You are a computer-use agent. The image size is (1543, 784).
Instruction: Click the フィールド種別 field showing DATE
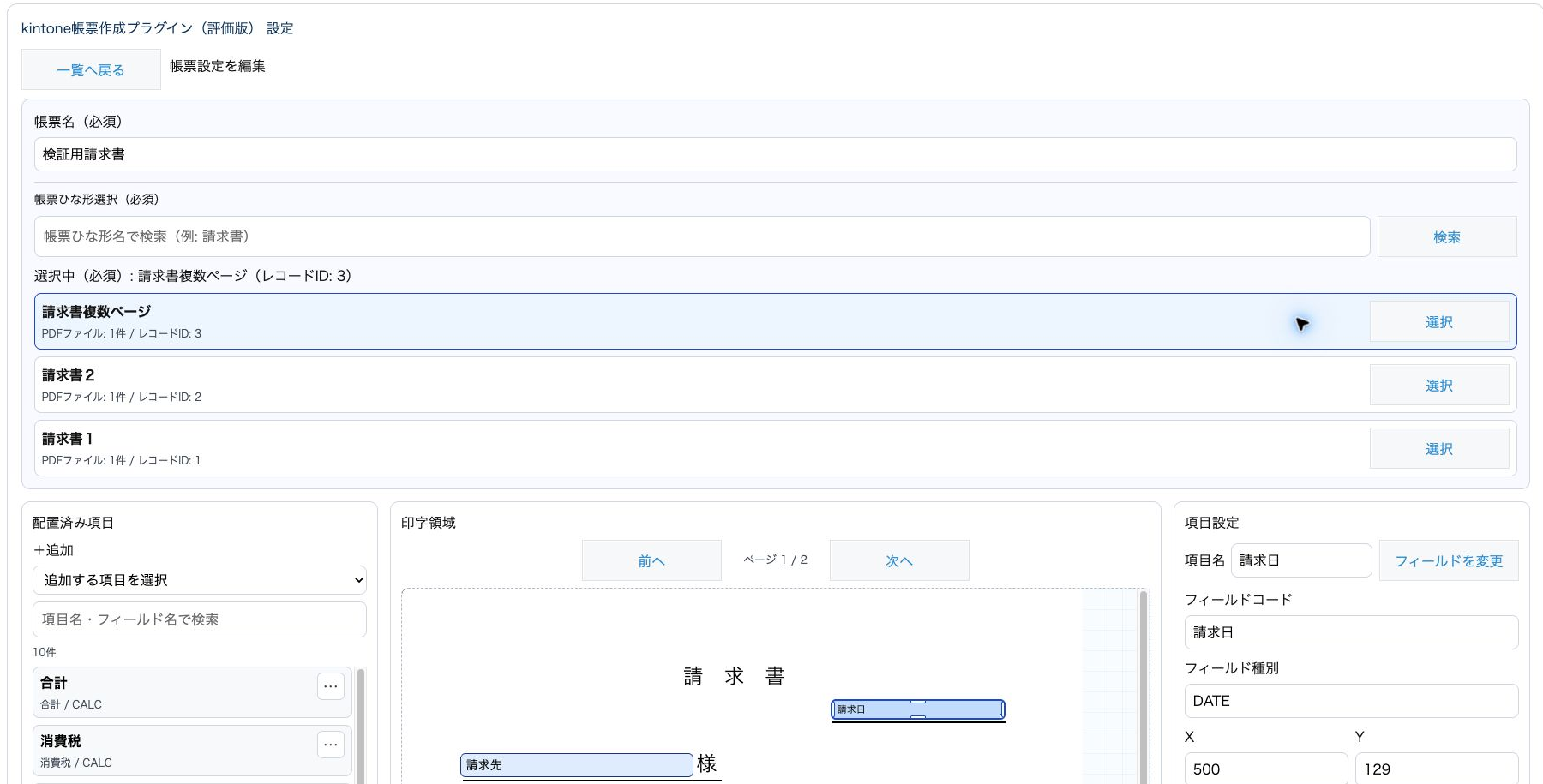[x=1351, y=701]
